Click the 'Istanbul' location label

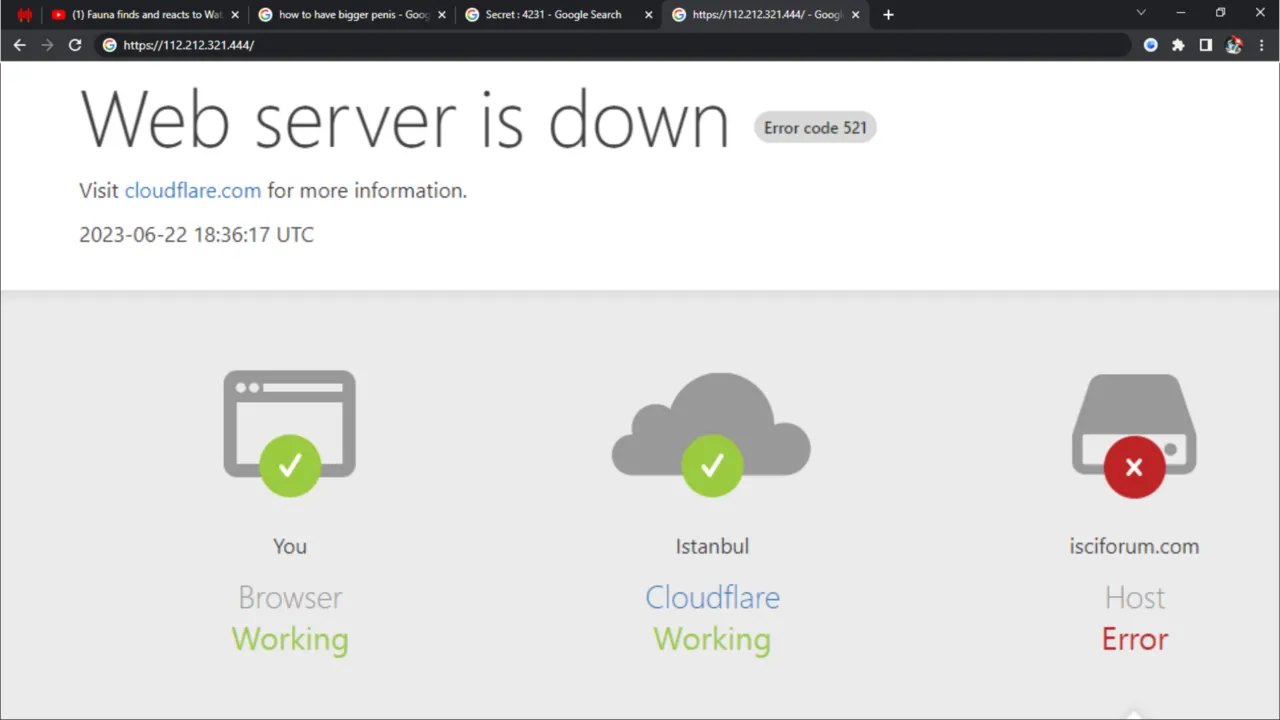pyautogui.click(x=712, y=546)
